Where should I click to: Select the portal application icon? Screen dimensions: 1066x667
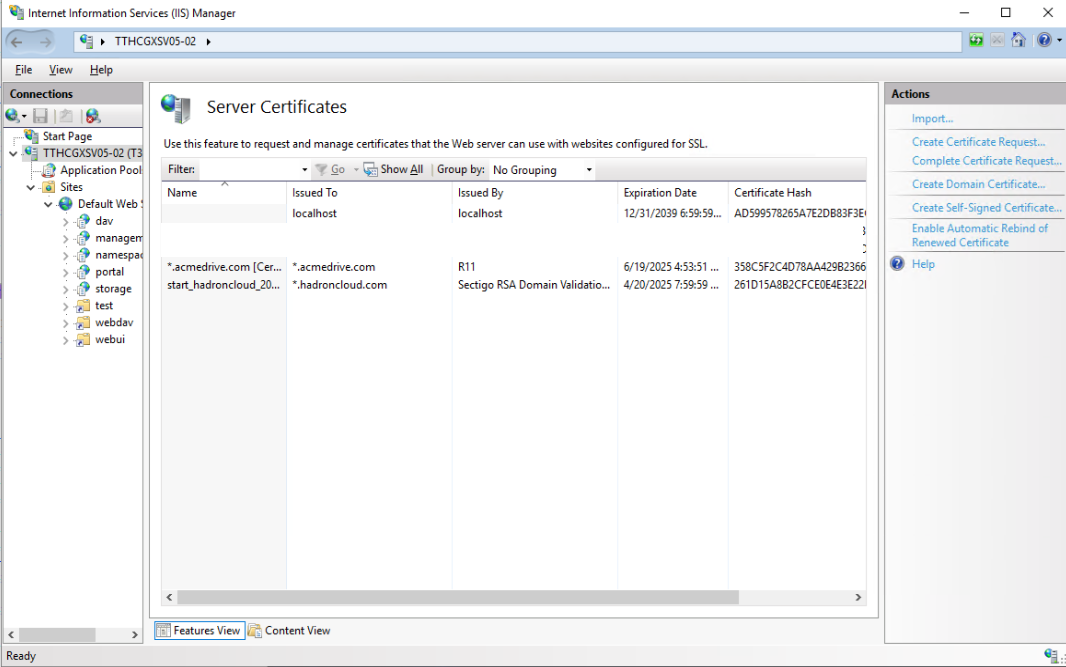(x=83, y=272)
